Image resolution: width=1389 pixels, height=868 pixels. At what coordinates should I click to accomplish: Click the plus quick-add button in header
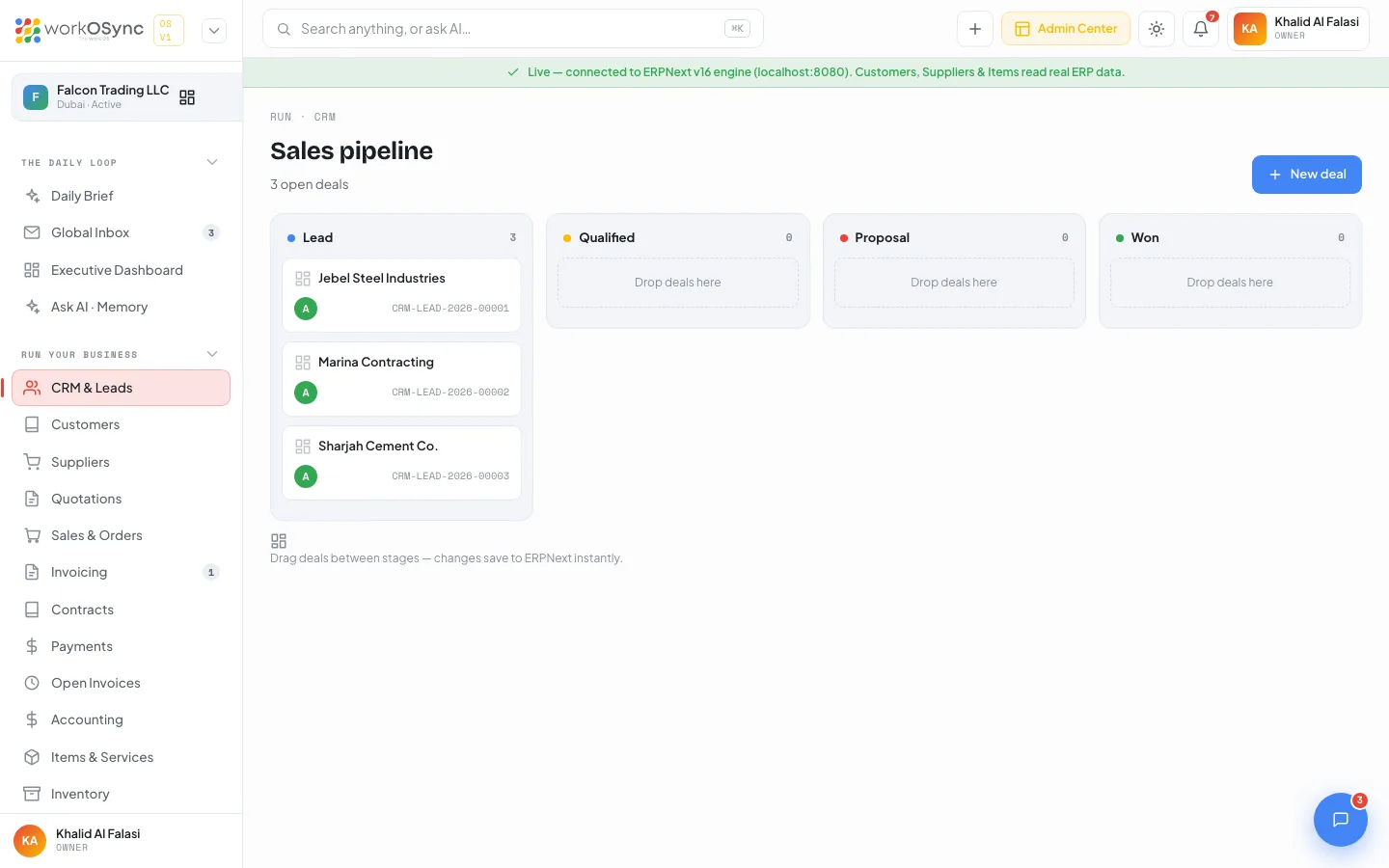[x=975, y=29]
